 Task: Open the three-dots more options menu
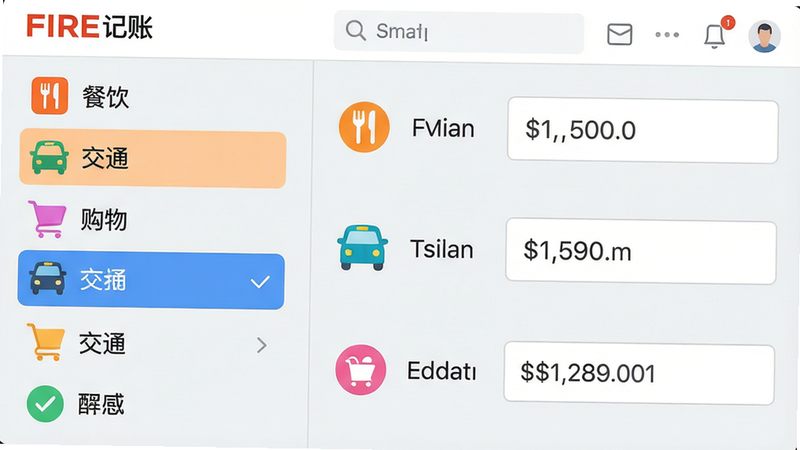click(667, 35)
